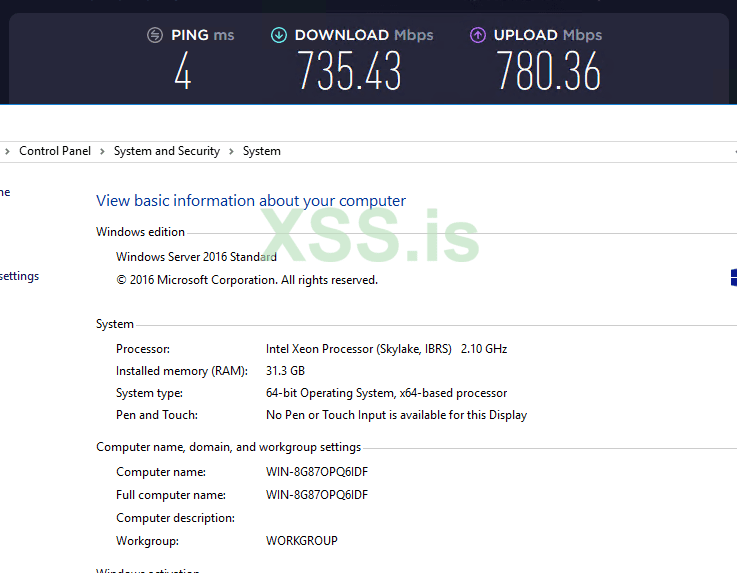The height and width of the screenshot is (573, 737).
Task: Click Computer description: label
Action: click(x=175, y=518)
